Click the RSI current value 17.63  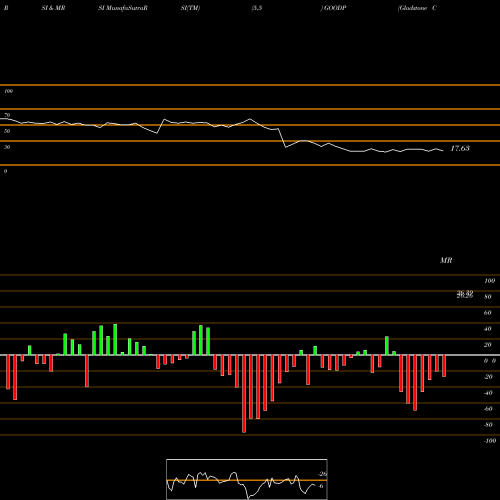point(460,148)
